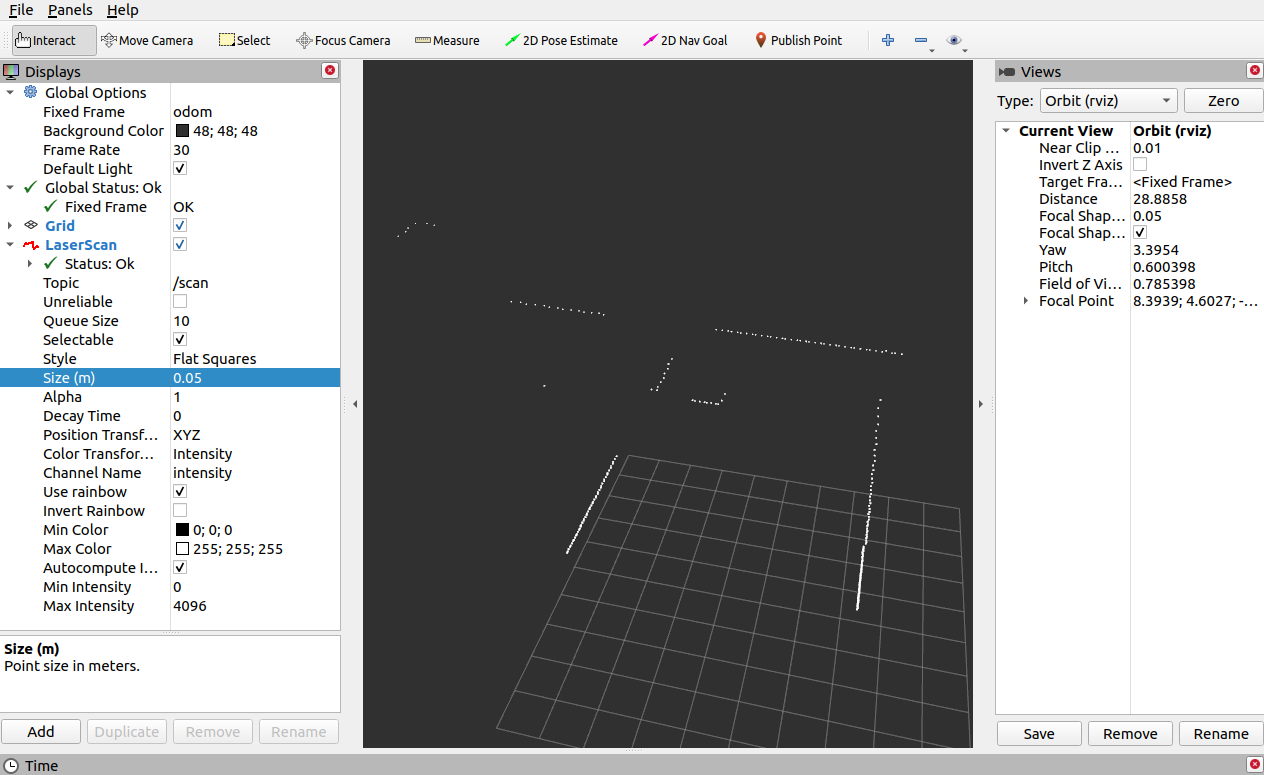Toggle the Default Light checkbox
Image resolution: width=1264 pixels, height=775 pixels.
point(180,169)
